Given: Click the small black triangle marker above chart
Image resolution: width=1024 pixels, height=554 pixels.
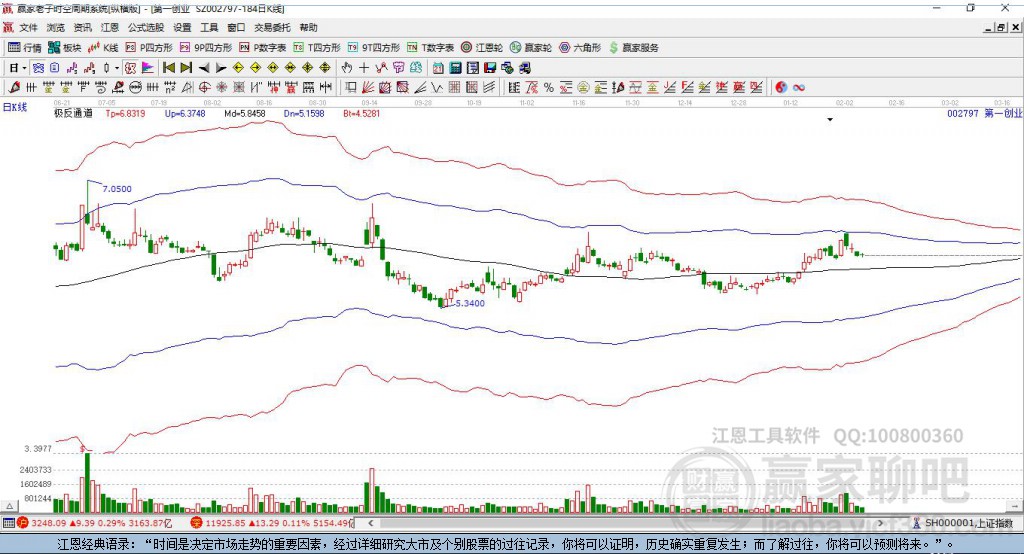Looking at the screenshot, I should click(830, 120).
